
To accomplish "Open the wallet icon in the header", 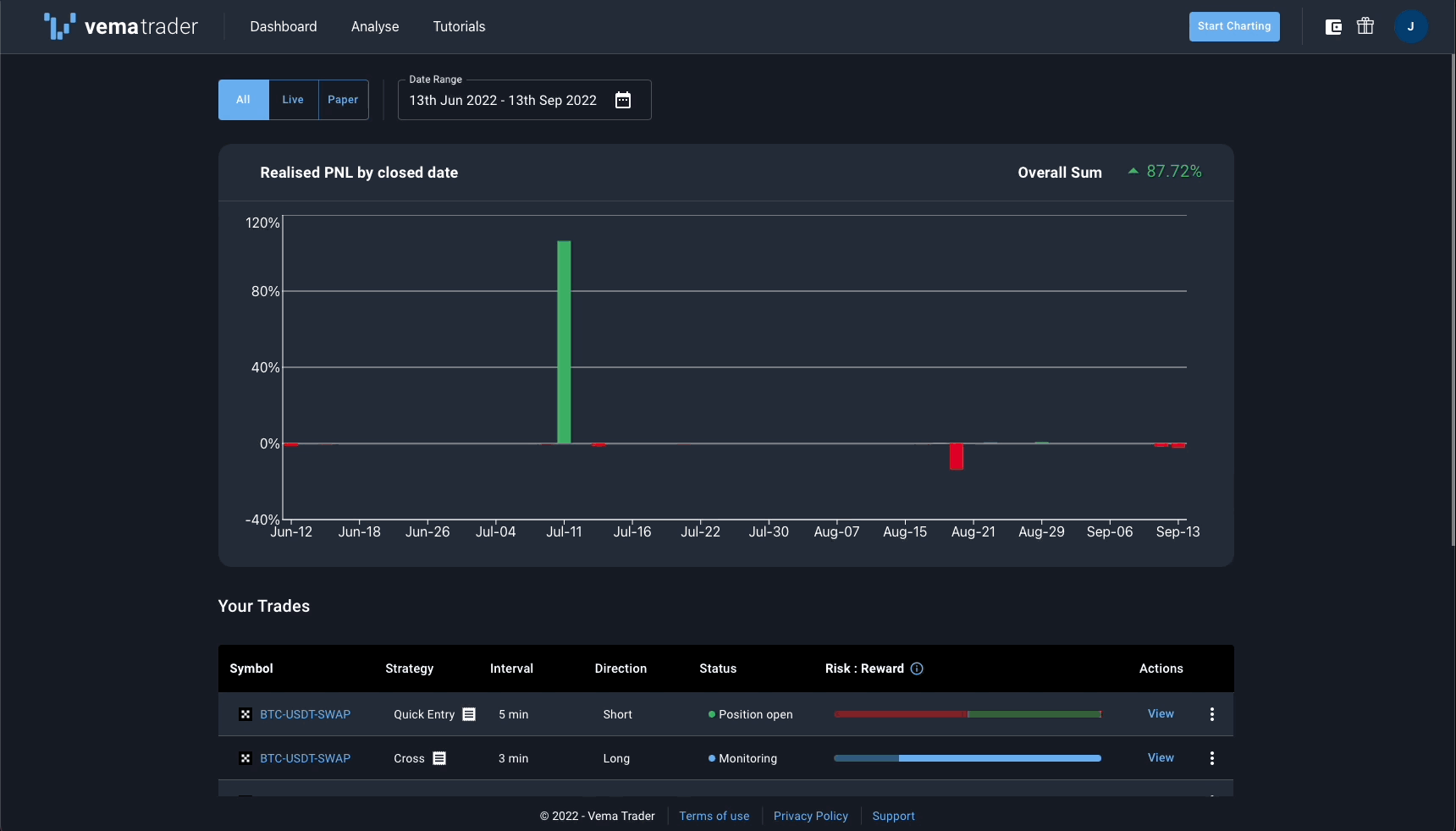I will (x=1333, y=27).
